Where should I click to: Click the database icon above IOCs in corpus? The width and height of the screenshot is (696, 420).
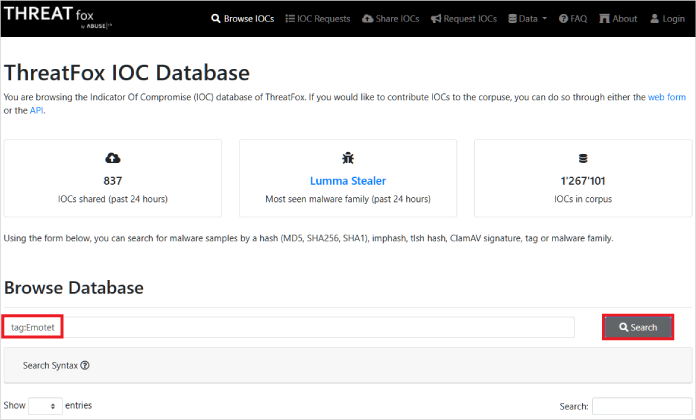583,158
